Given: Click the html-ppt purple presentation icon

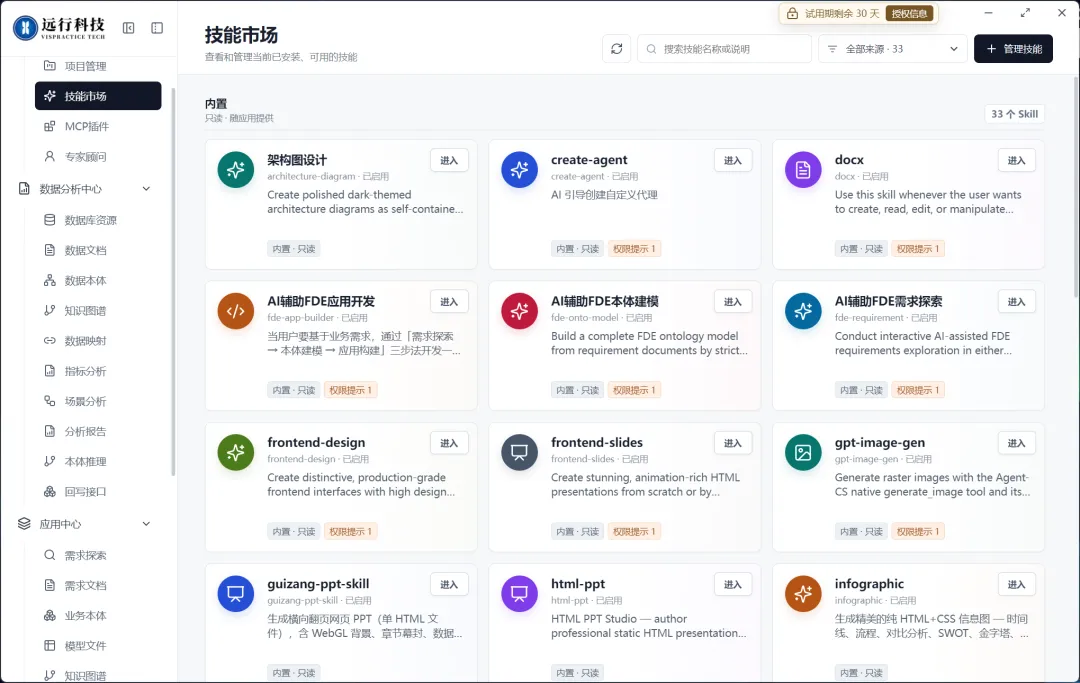Looking at the screenshot, I should [519, 593].
